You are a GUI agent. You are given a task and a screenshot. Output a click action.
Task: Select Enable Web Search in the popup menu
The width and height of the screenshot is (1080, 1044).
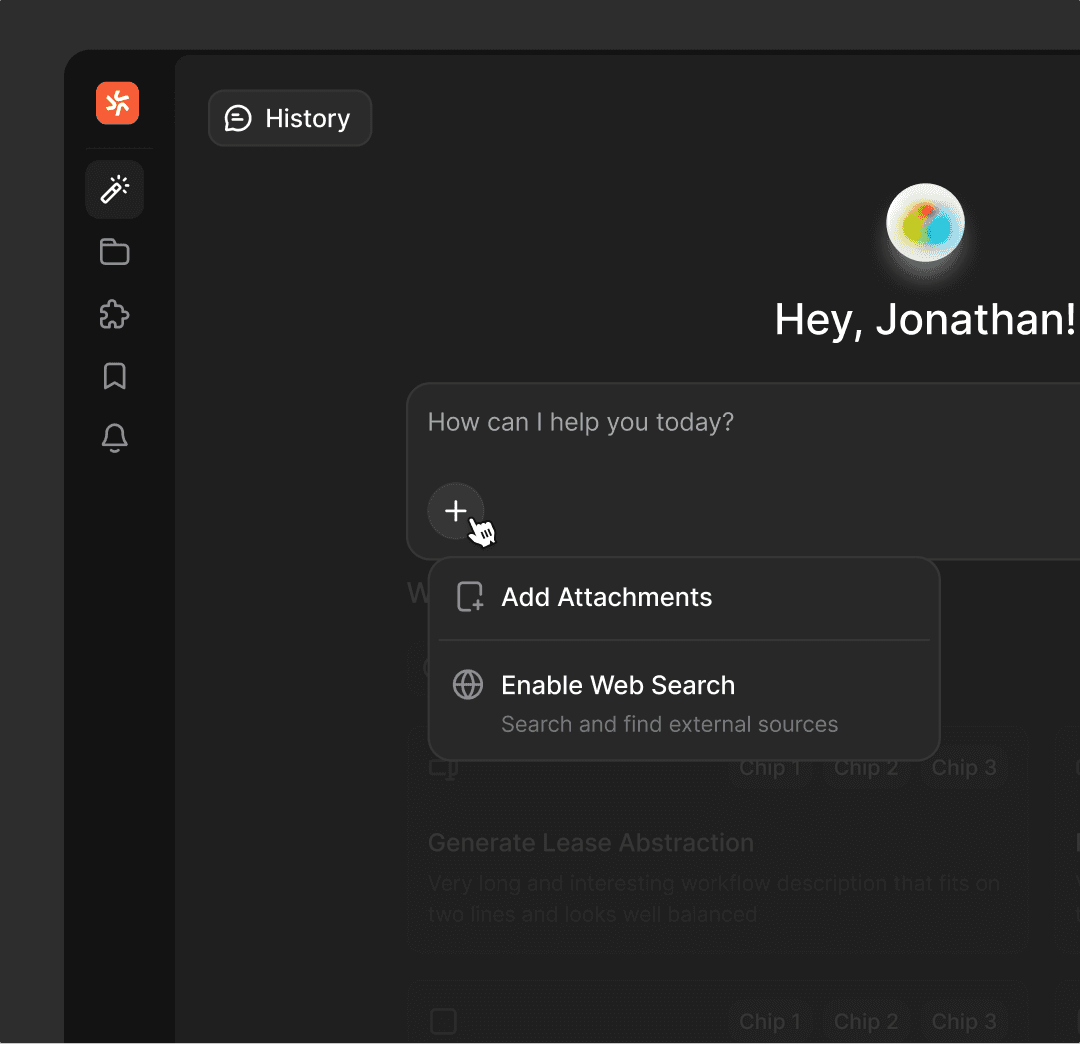click(684, 703)
